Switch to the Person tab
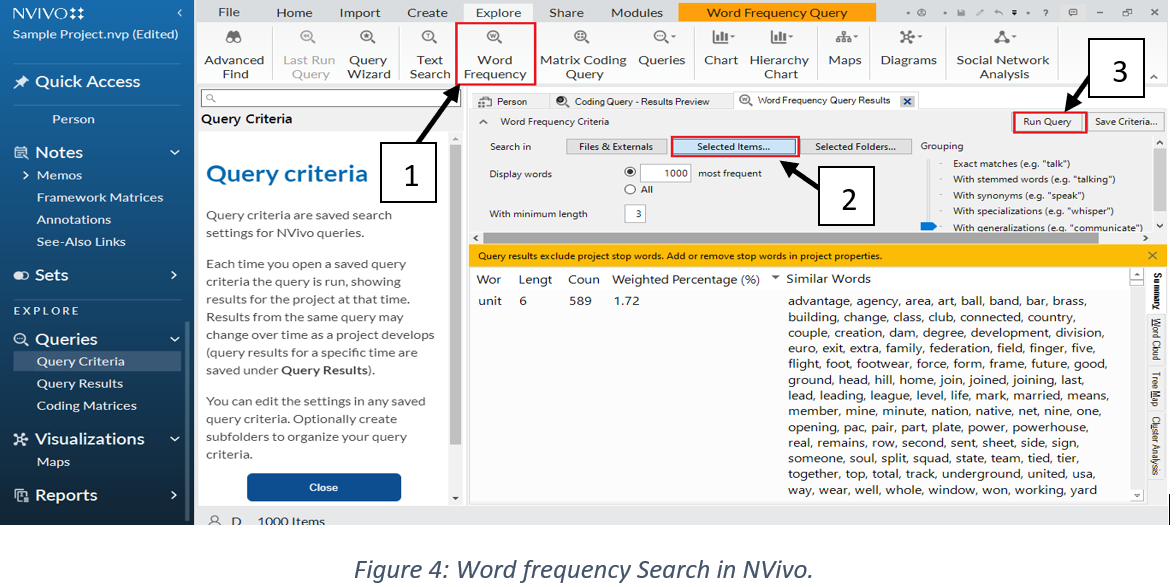This screenshot has height=587, width=1176. coord(510,100)
